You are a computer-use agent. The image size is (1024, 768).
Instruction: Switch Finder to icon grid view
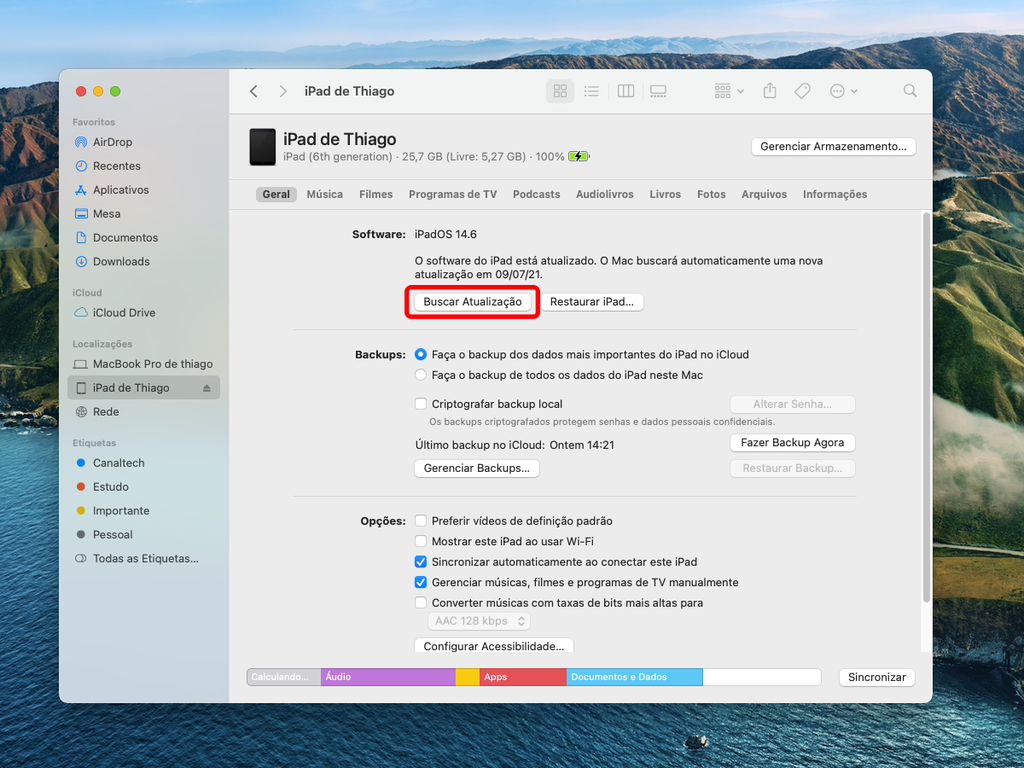tap(560, 91)
